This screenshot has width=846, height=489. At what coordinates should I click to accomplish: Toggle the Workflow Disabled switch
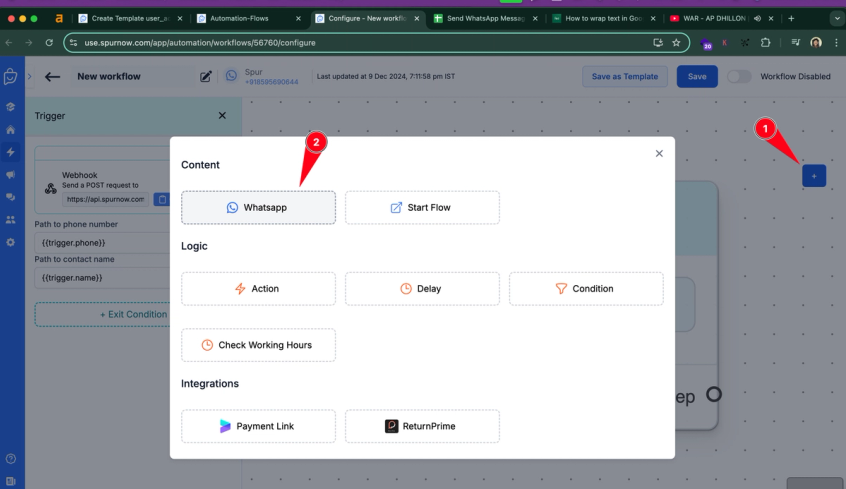coord(739,77)
